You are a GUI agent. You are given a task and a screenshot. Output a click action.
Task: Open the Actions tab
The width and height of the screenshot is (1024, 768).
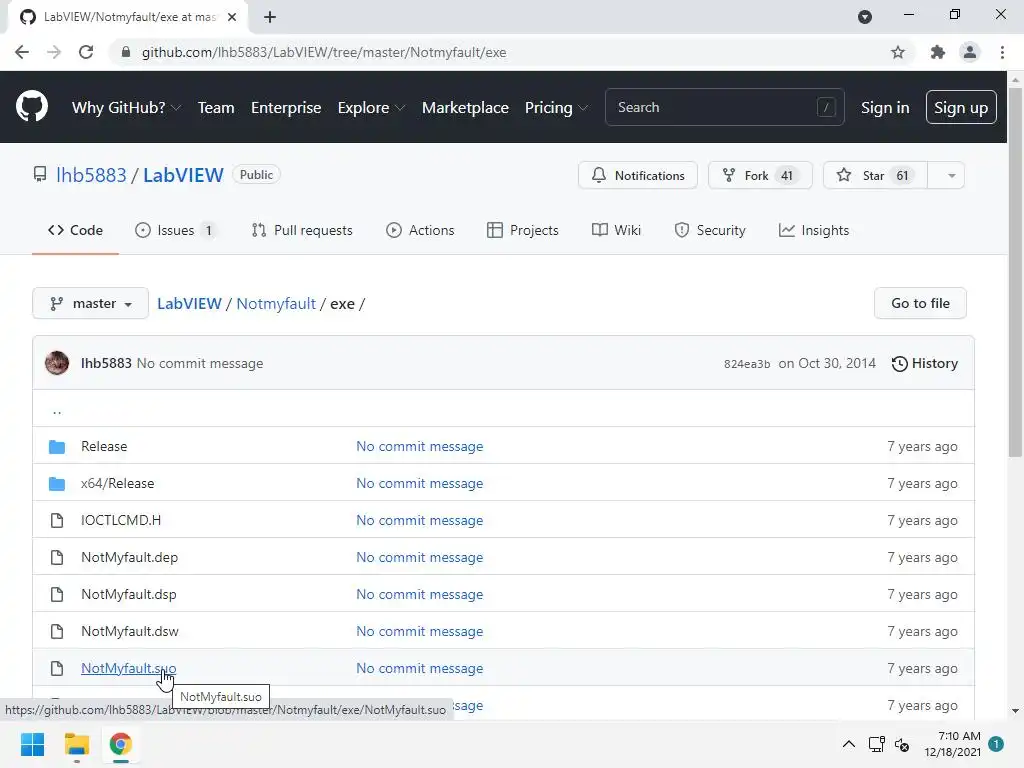[x=420, y=231]
